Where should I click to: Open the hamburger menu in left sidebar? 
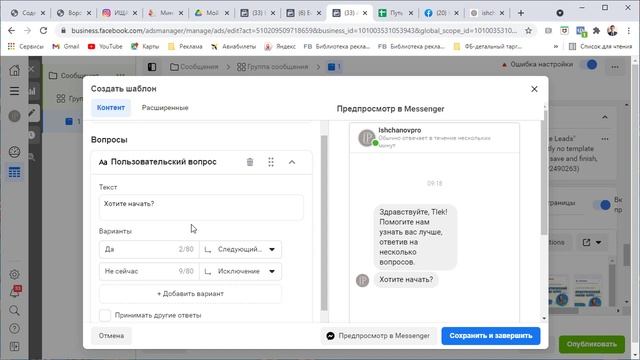point(14,91)
